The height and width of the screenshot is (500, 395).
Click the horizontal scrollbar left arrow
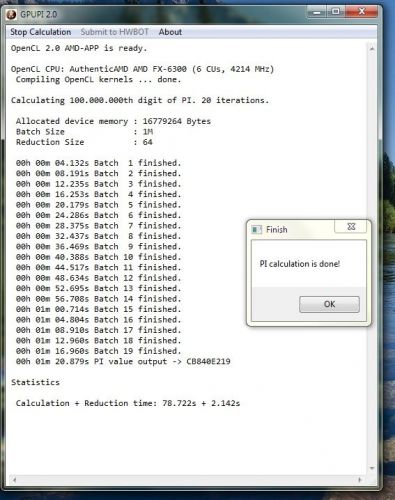click(x=14, y=480)
